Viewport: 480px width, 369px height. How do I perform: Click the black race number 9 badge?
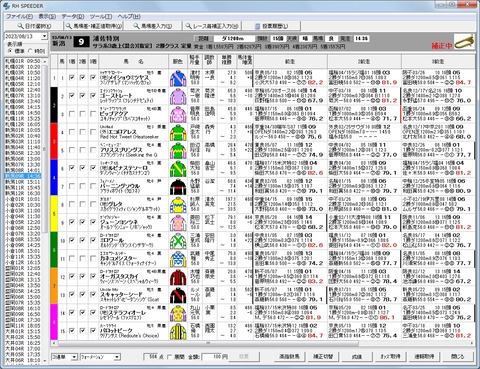pyautogui.click(x=81, y=42)
